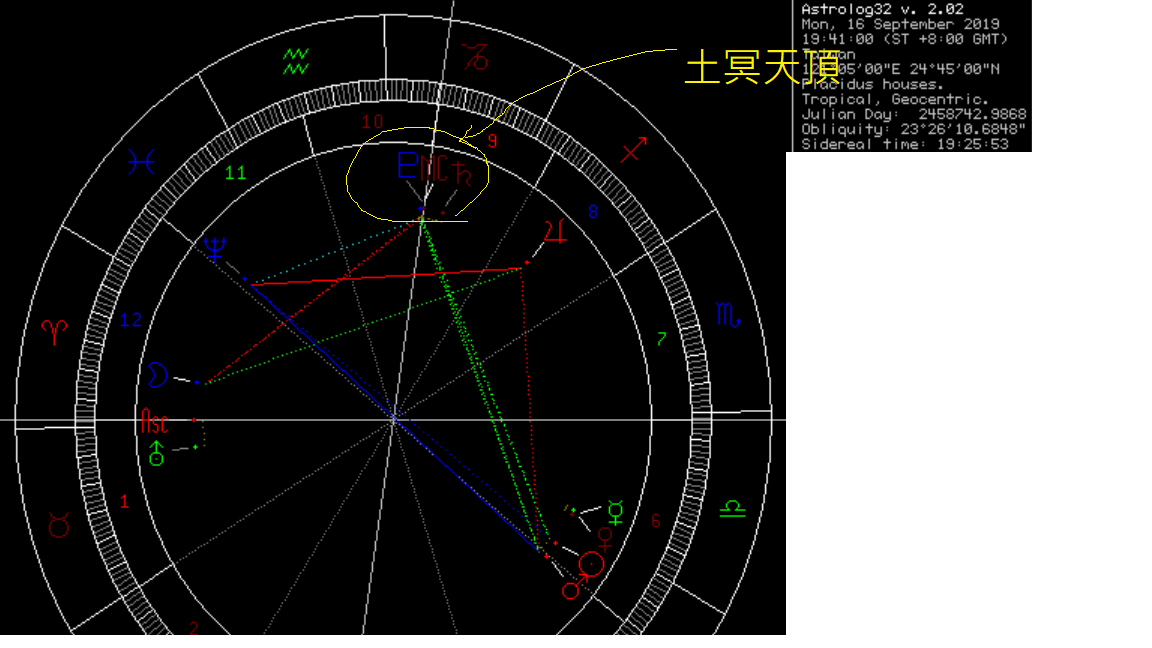
Task: Click the red Capricorn zodiac glyph
Action: (475, 57)
